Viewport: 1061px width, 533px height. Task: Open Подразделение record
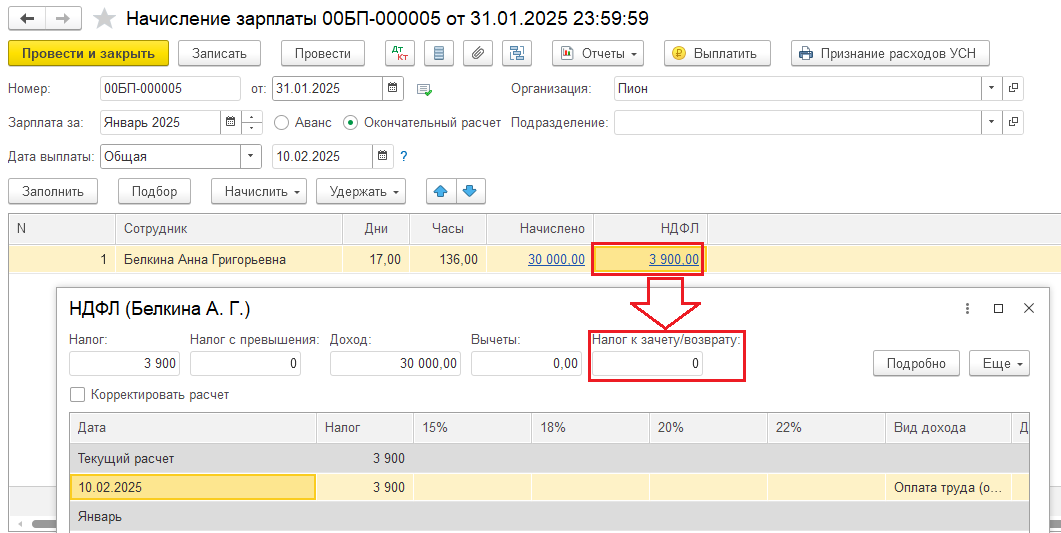tap(1013, 122)
